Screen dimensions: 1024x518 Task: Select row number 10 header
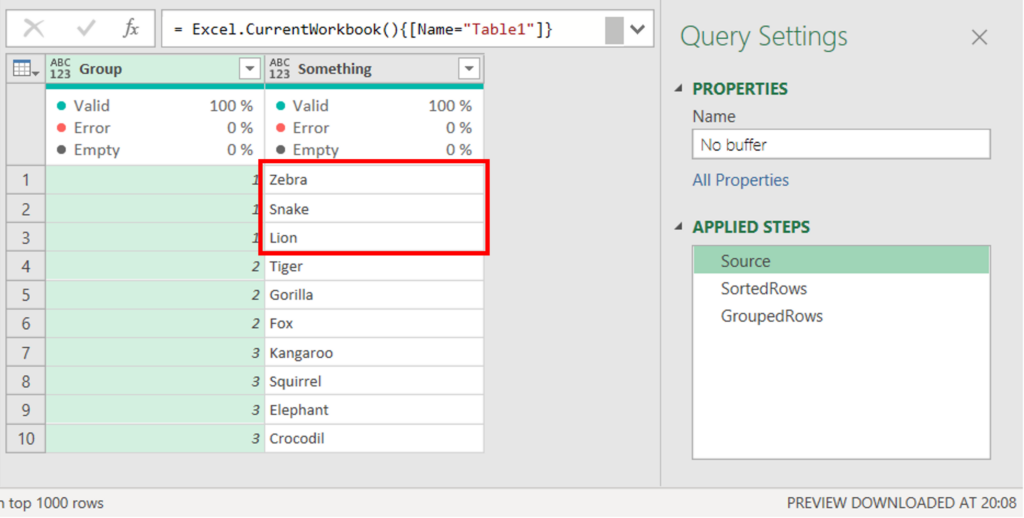point(26,438)
